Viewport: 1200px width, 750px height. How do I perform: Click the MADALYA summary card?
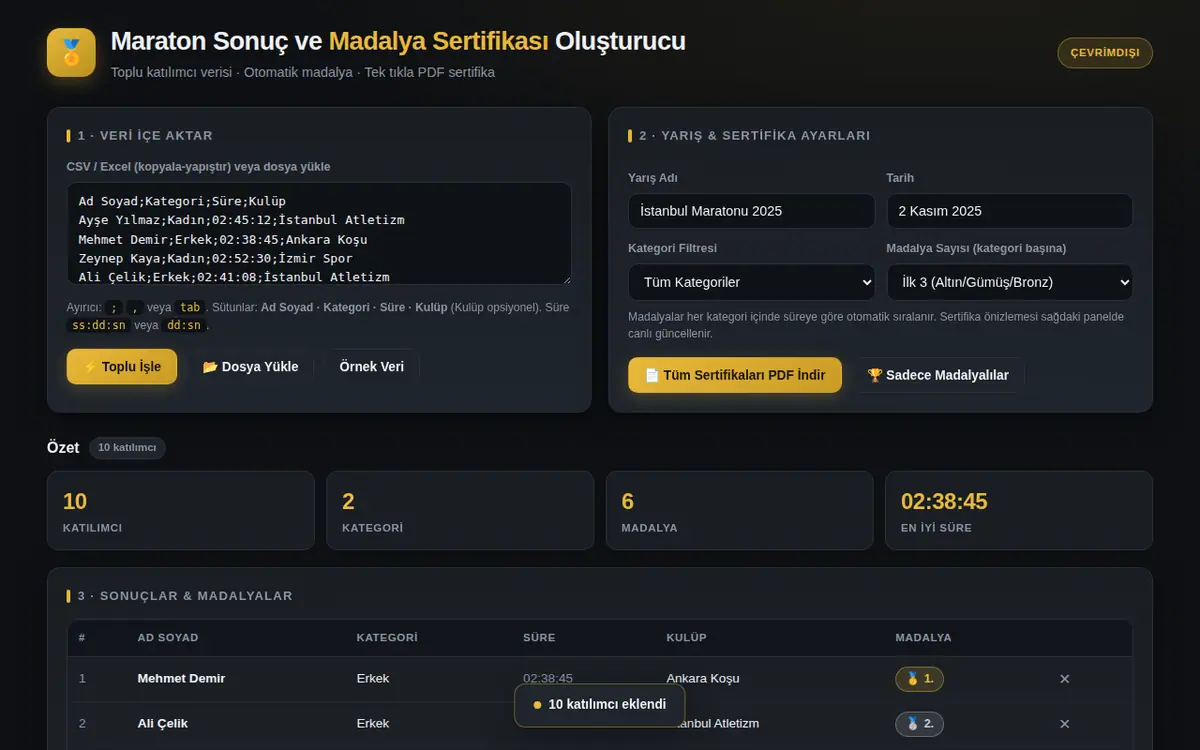point(739,511)
